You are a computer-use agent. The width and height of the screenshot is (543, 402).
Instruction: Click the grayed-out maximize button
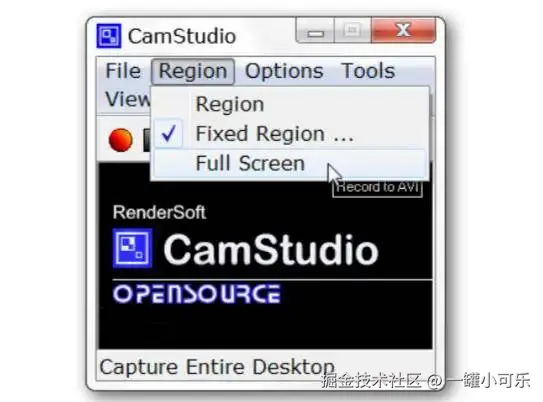pos(353,31)
